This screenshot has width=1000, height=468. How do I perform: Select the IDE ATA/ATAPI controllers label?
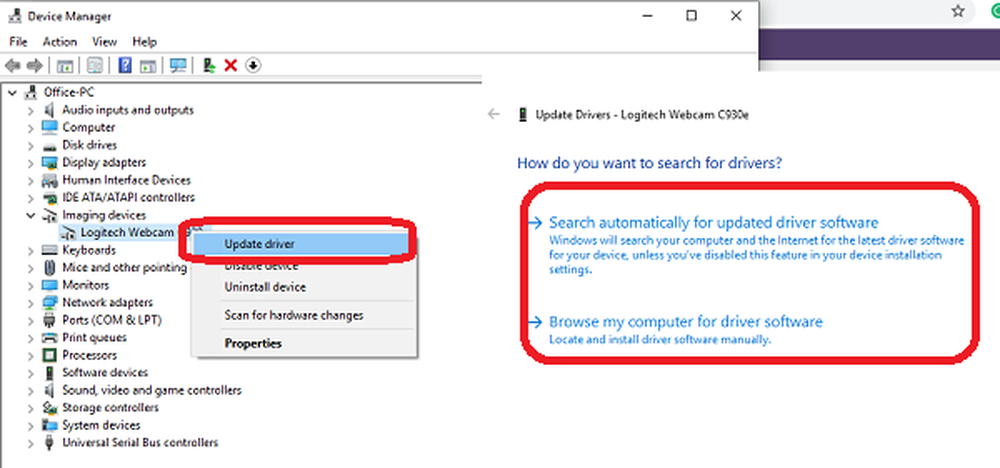point(128,198)
